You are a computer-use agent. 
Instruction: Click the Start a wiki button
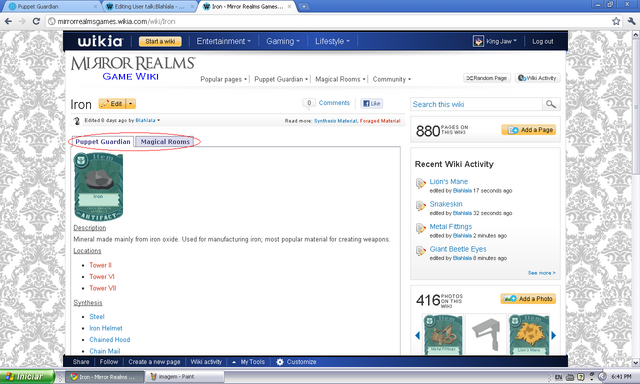(x=160, y=41)
